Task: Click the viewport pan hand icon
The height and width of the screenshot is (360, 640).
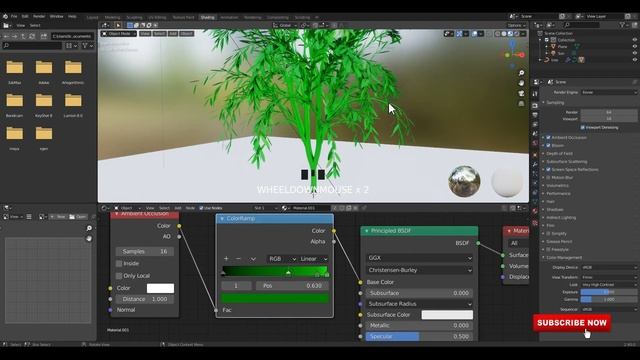Action: point(521,83)
